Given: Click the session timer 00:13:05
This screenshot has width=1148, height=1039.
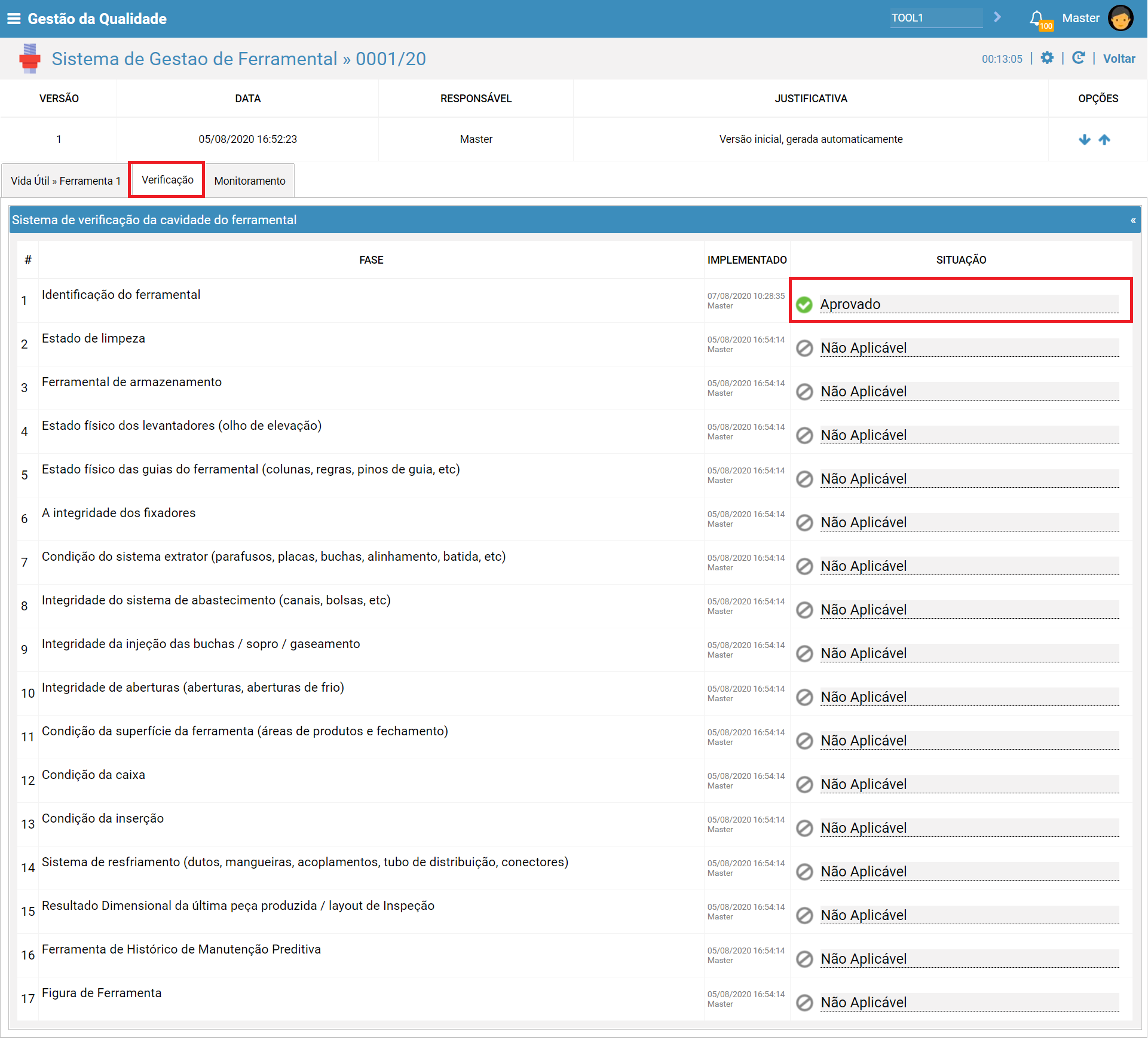Looking at the screenshot, I should coord(1002,59).
